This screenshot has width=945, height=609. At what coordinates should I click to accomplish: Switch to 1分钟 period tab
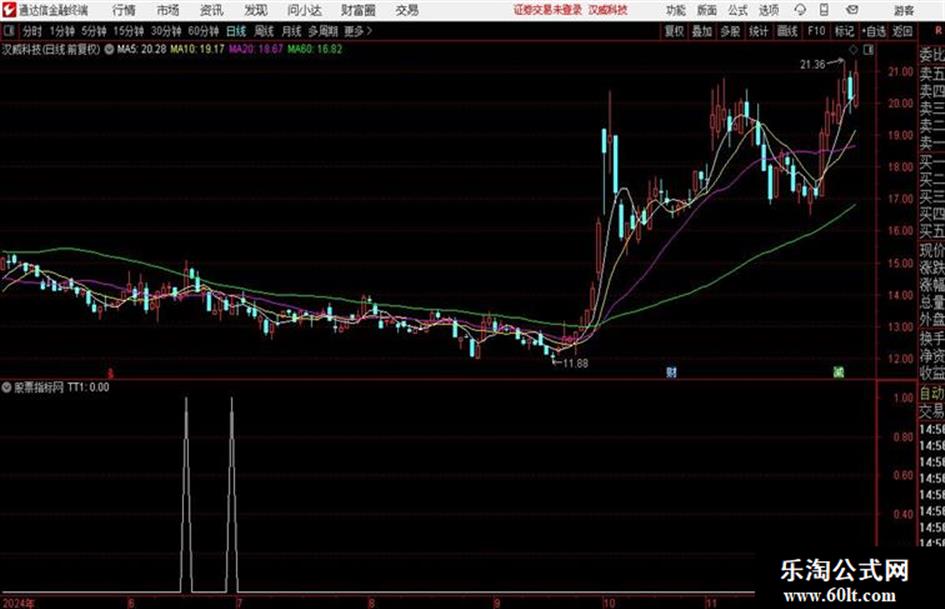tap(62, 31)
